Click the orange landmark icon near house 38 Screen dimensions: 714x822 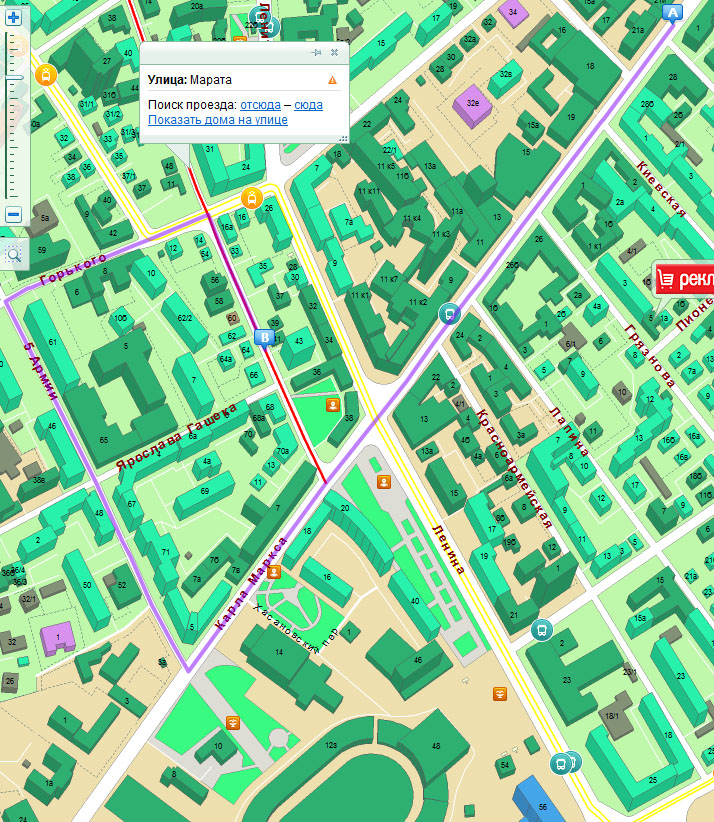pos(332,405)
